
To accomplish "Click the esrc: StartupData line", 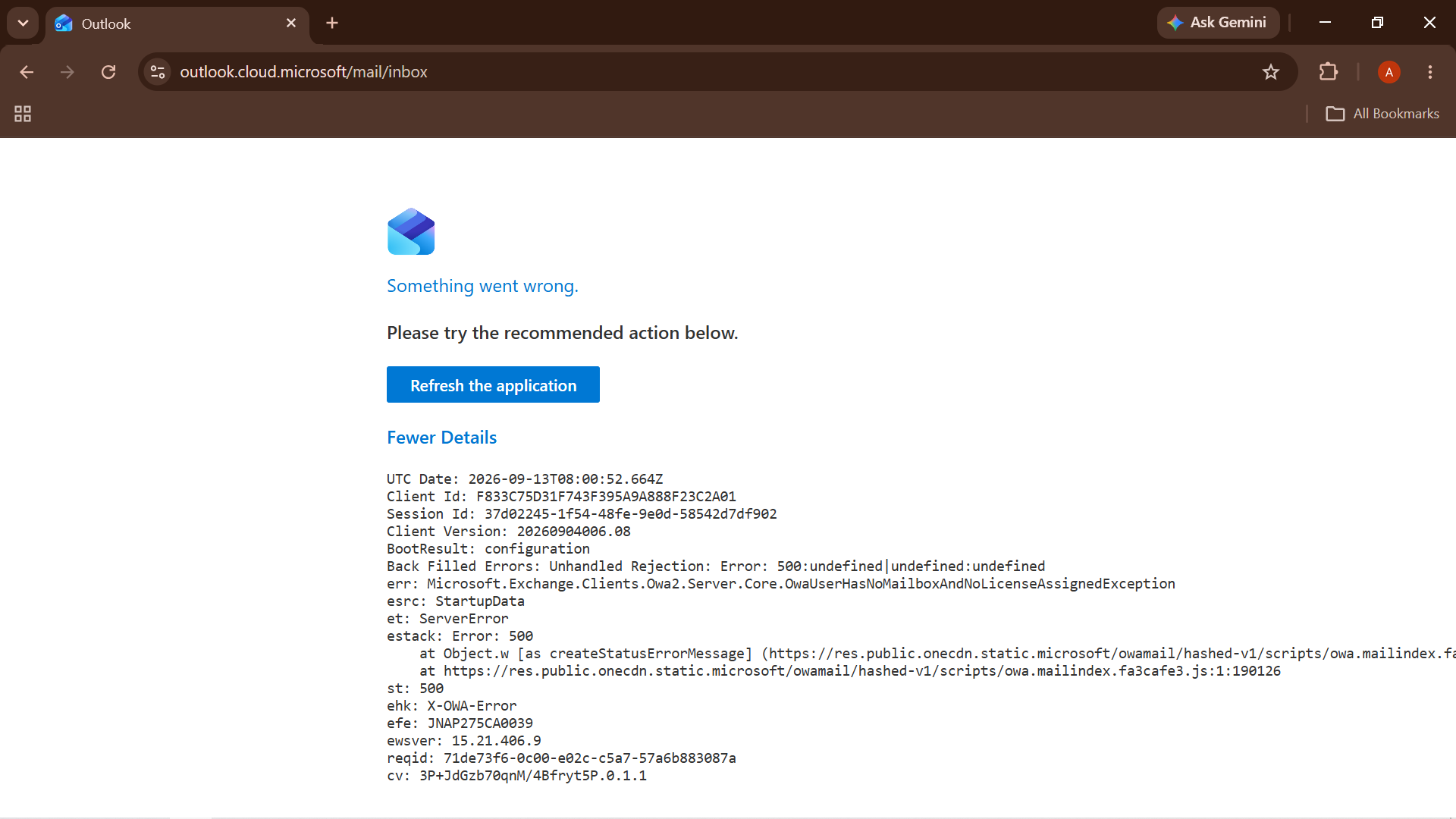I will pos(456,601).
